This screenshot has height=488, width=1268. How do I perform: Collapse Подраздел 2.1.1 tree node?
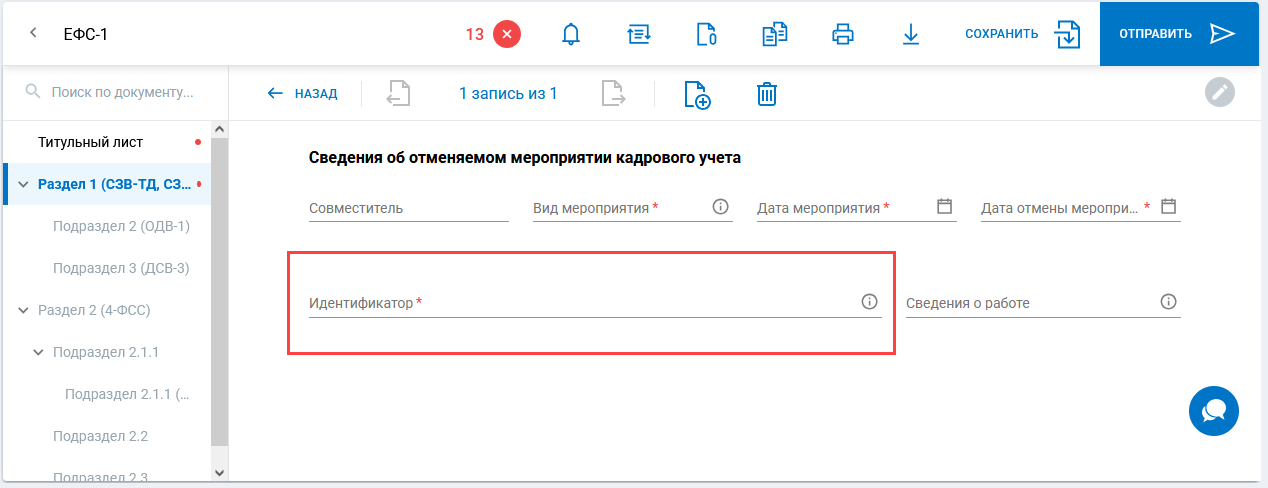39,352
